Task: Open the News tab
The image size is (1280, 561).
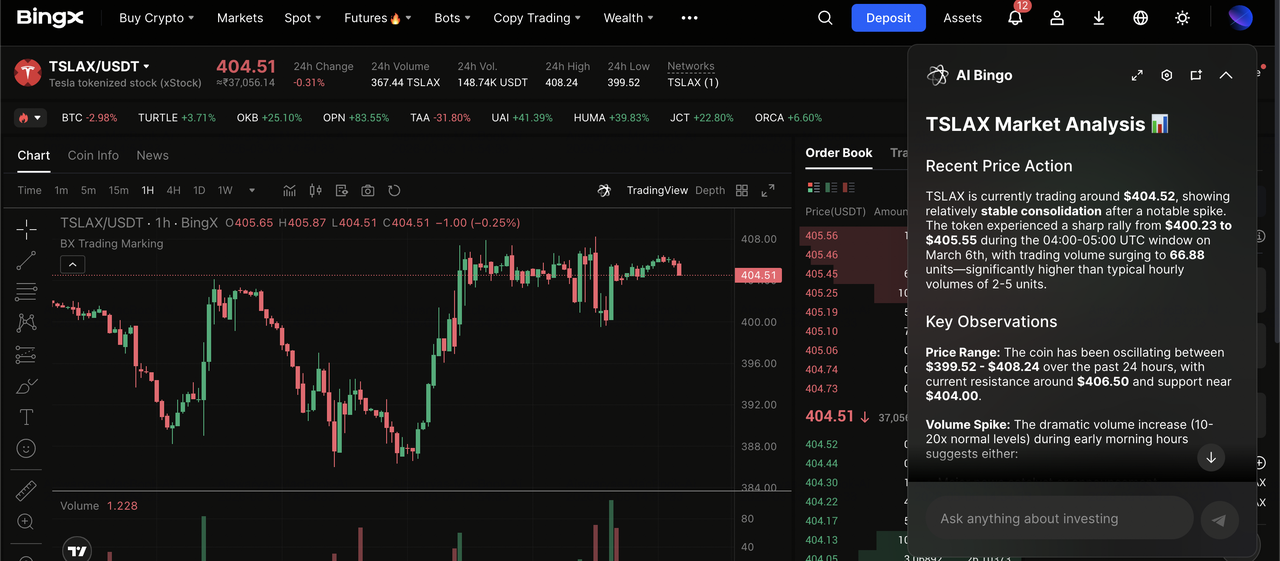Action: (x=152, y=155)
